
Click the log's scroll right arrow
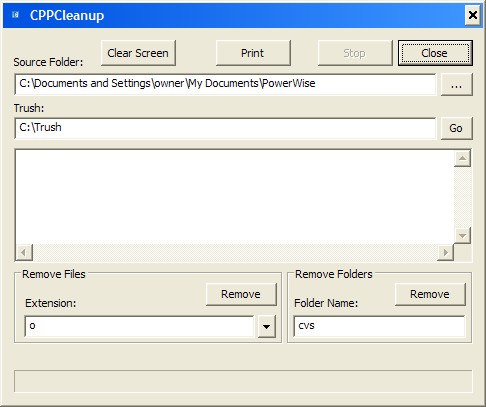[x=445, y=252]
